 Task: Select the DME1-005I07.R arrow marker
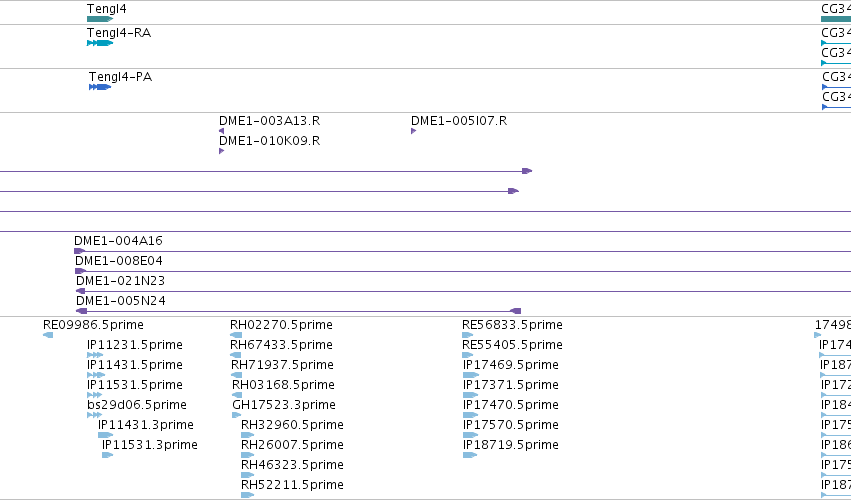click(414, 131)
